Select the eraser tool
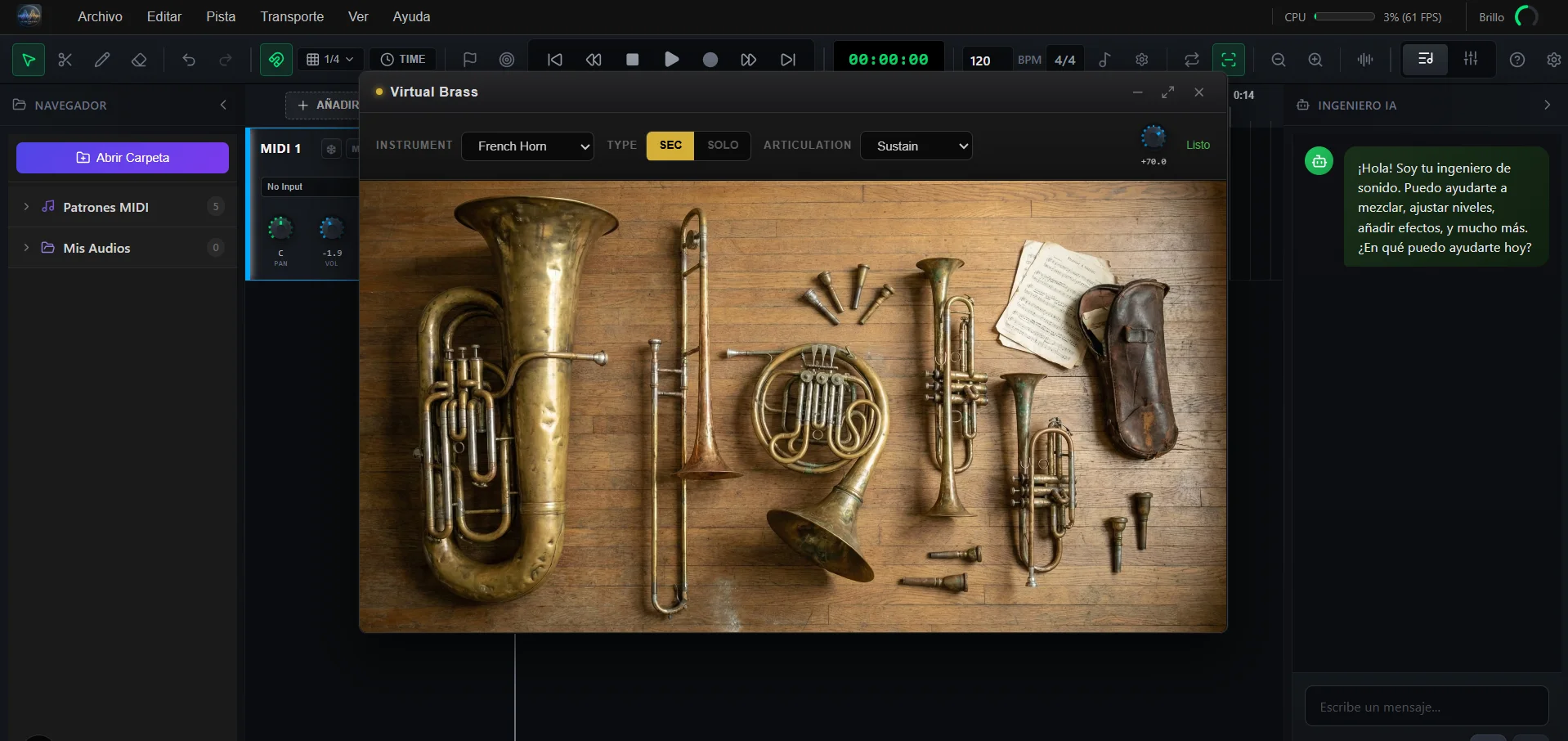Image resolution: width=1568 pixels, height=741 pixels. click(x=139, y=60)
